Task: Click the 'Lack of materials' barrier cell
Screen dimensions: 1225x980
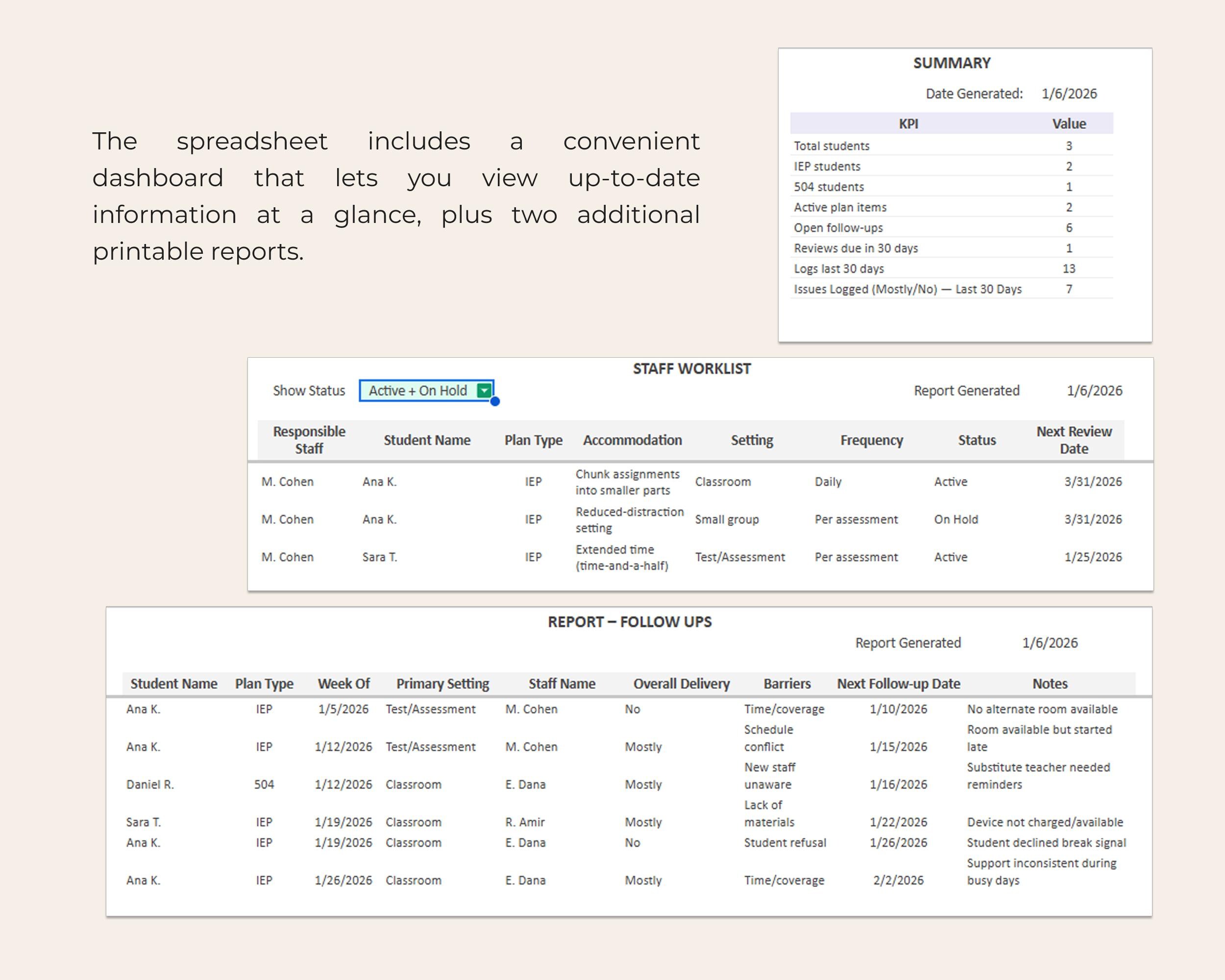Action: click(769, 813)
